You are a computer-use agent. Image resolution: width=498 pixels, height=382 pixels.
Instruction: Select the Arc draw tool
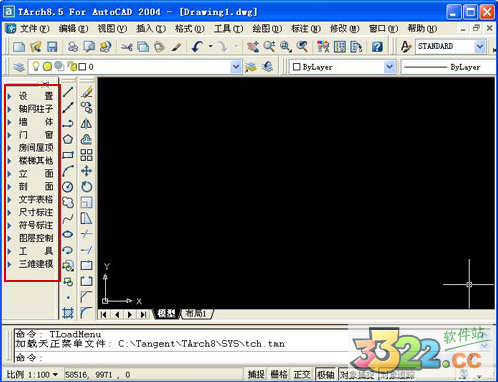[68, 171]
